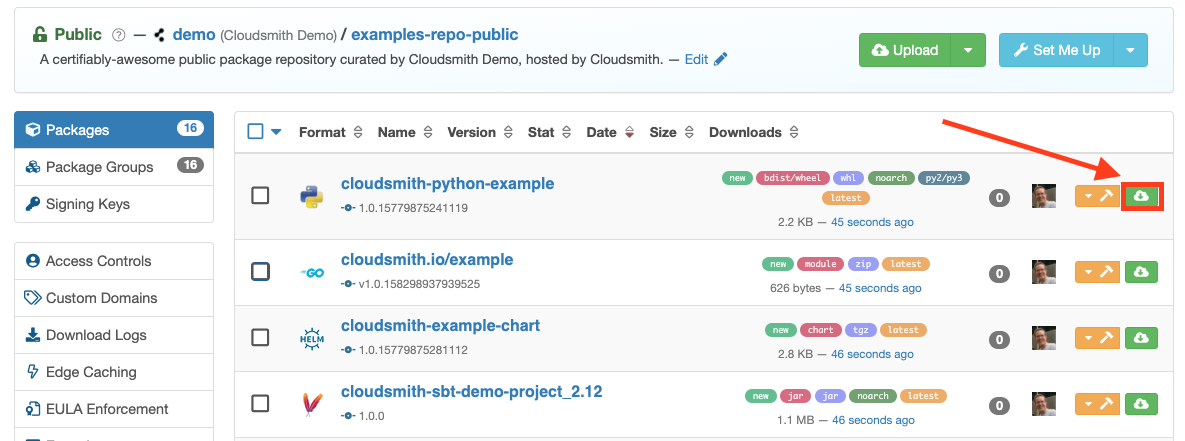This screenshot has width=1185, height=441.
Task: Open cloudsmith.io/example package page
Action: (x=427, y=260)
